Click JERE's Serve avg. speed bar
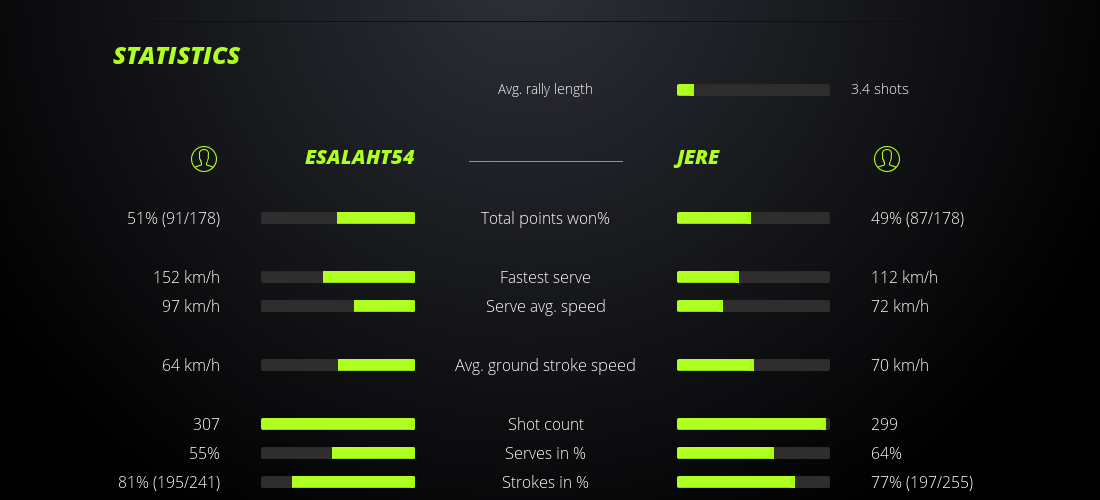 [x=753, y=306]
